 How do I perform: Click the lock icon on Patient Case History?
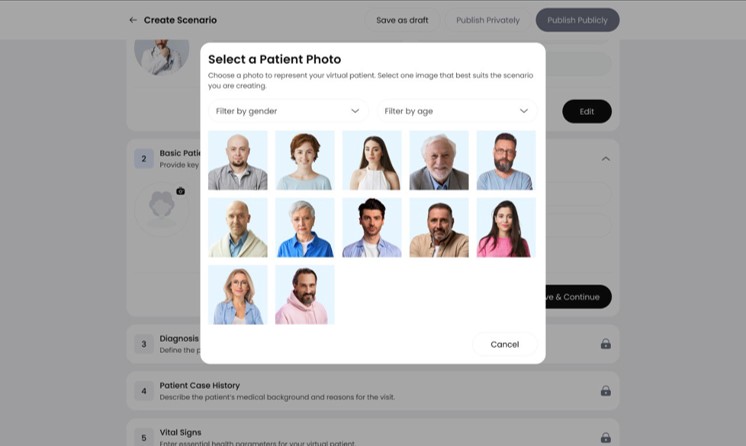(x=605, y=391)
